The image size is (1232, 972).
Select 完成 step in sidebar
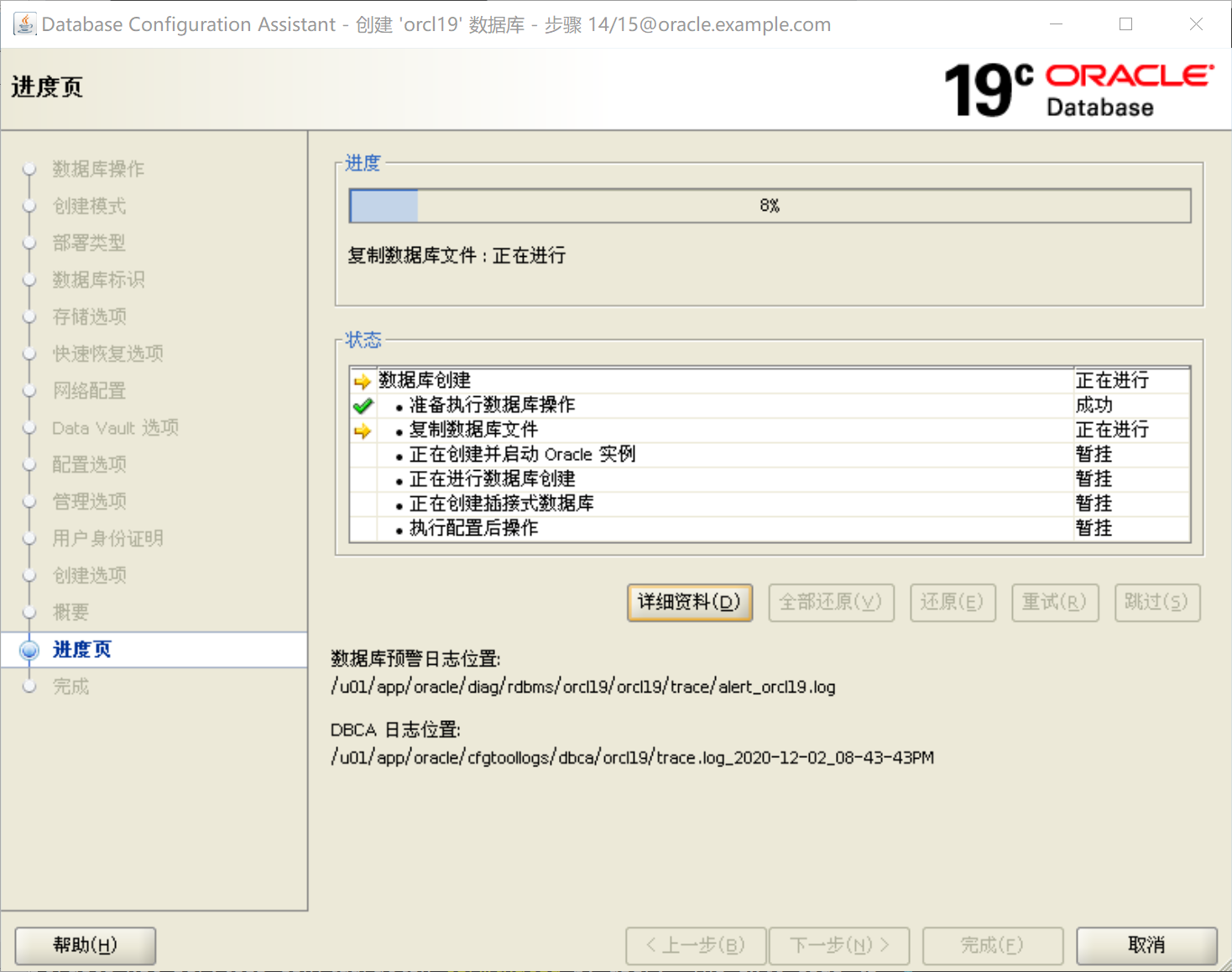pos(70,687)
